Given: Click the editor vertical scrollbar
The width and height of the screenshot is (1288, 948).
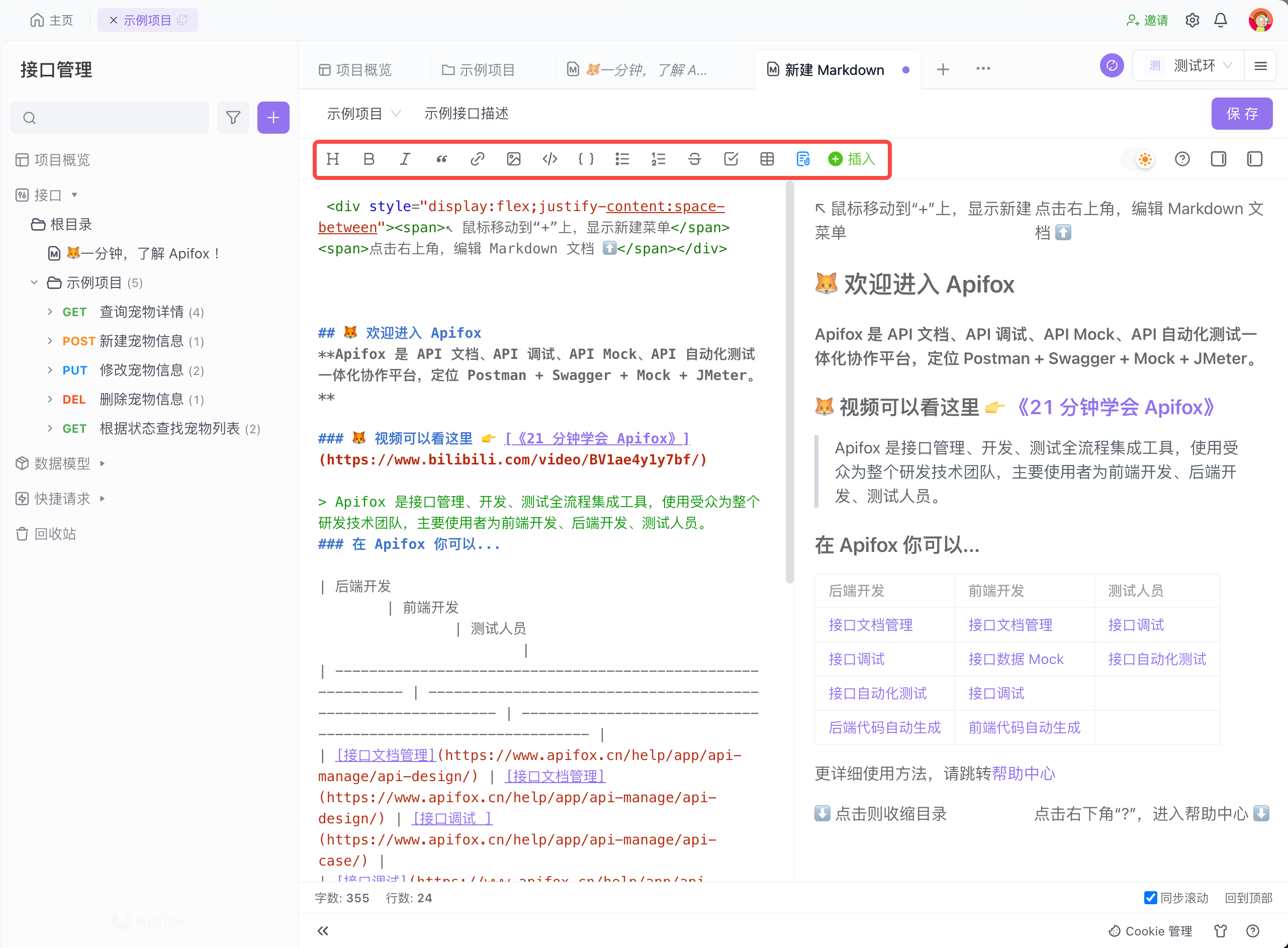Looking at the screenshot, I should [x=789, y=383].
